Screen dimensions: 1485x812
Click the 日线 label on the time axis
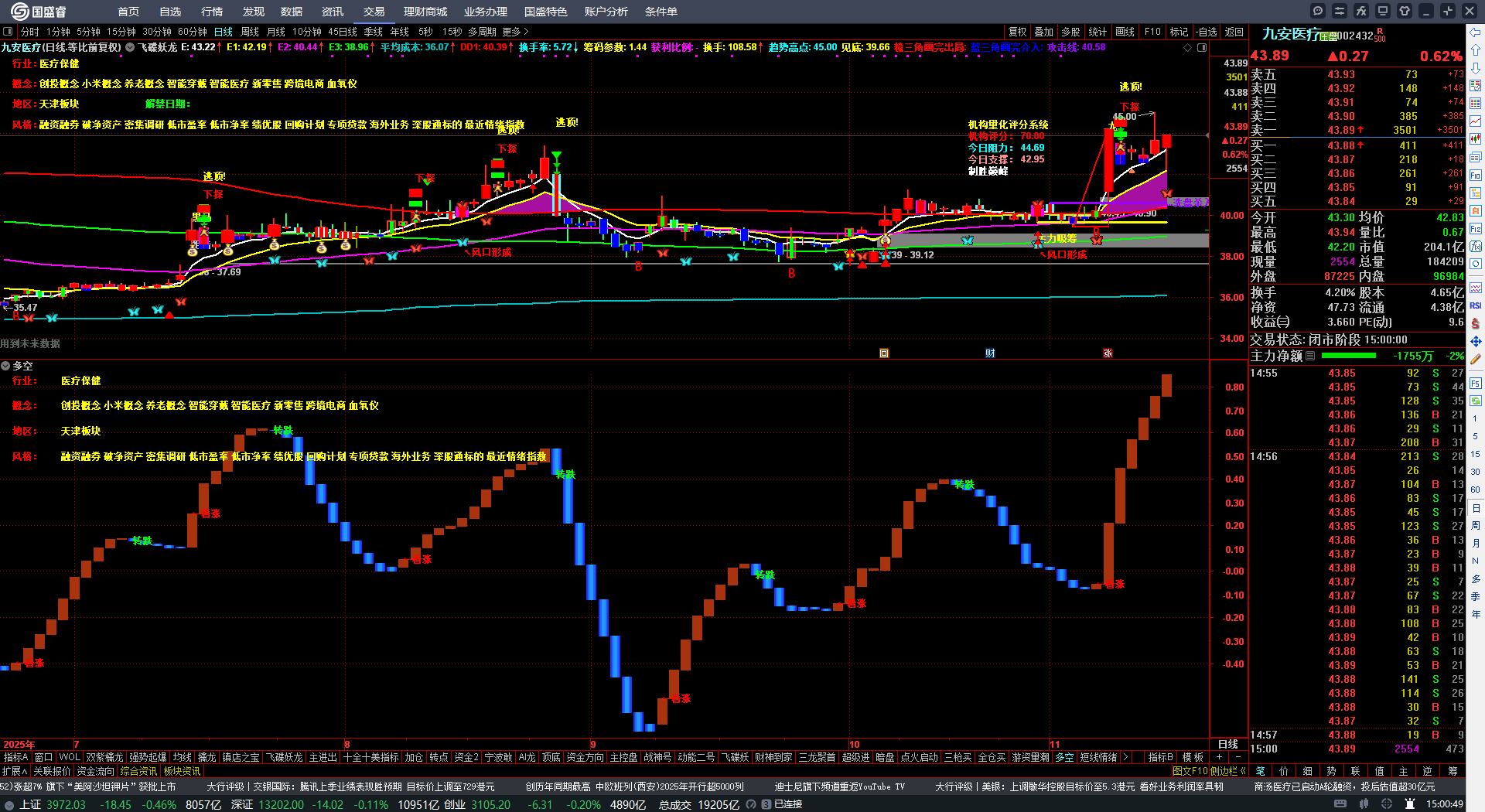tap(1228, 744)
